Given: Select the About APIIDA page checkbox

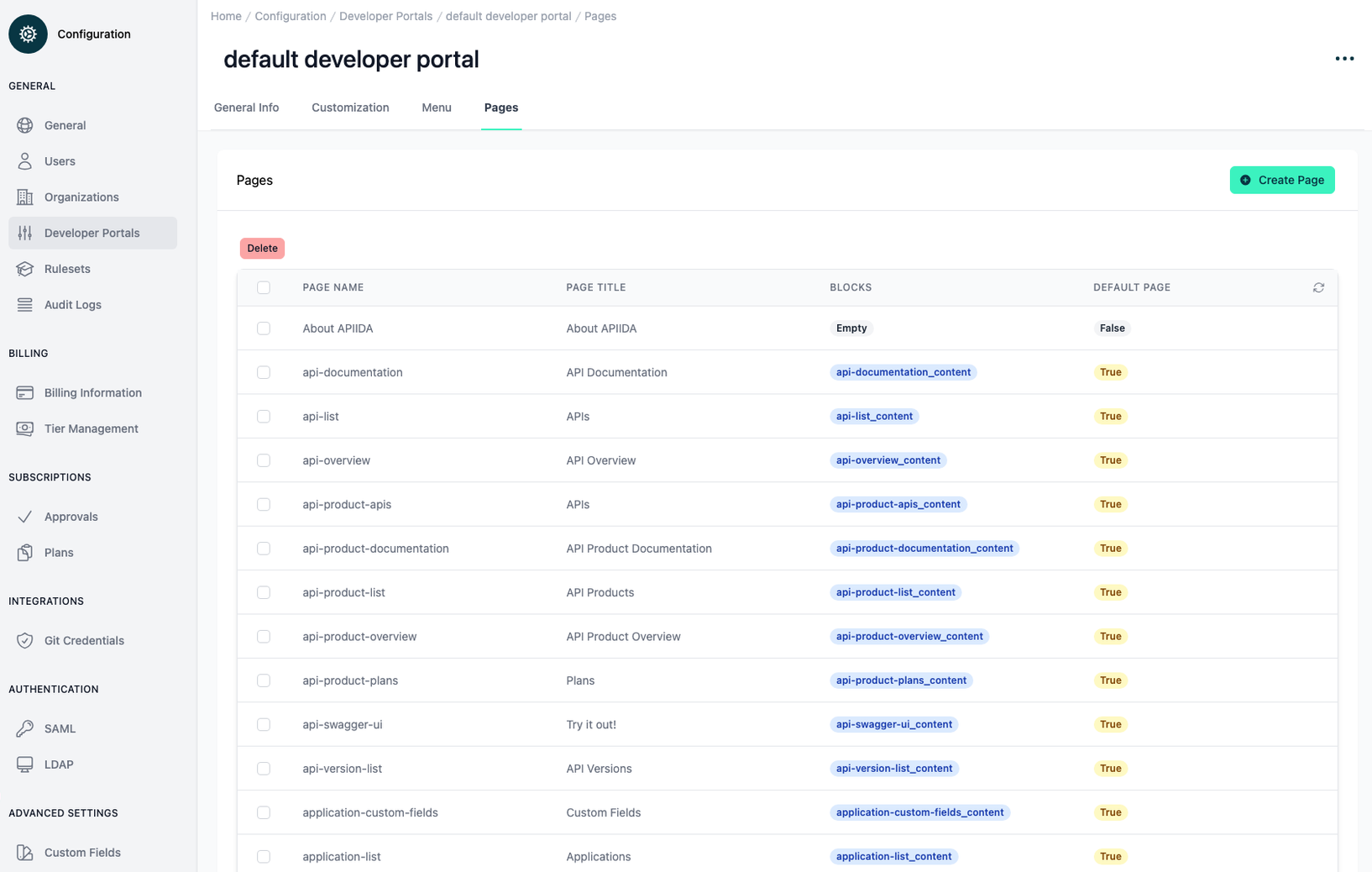Looking at the screenshot, I should click(x=264, y=328).
